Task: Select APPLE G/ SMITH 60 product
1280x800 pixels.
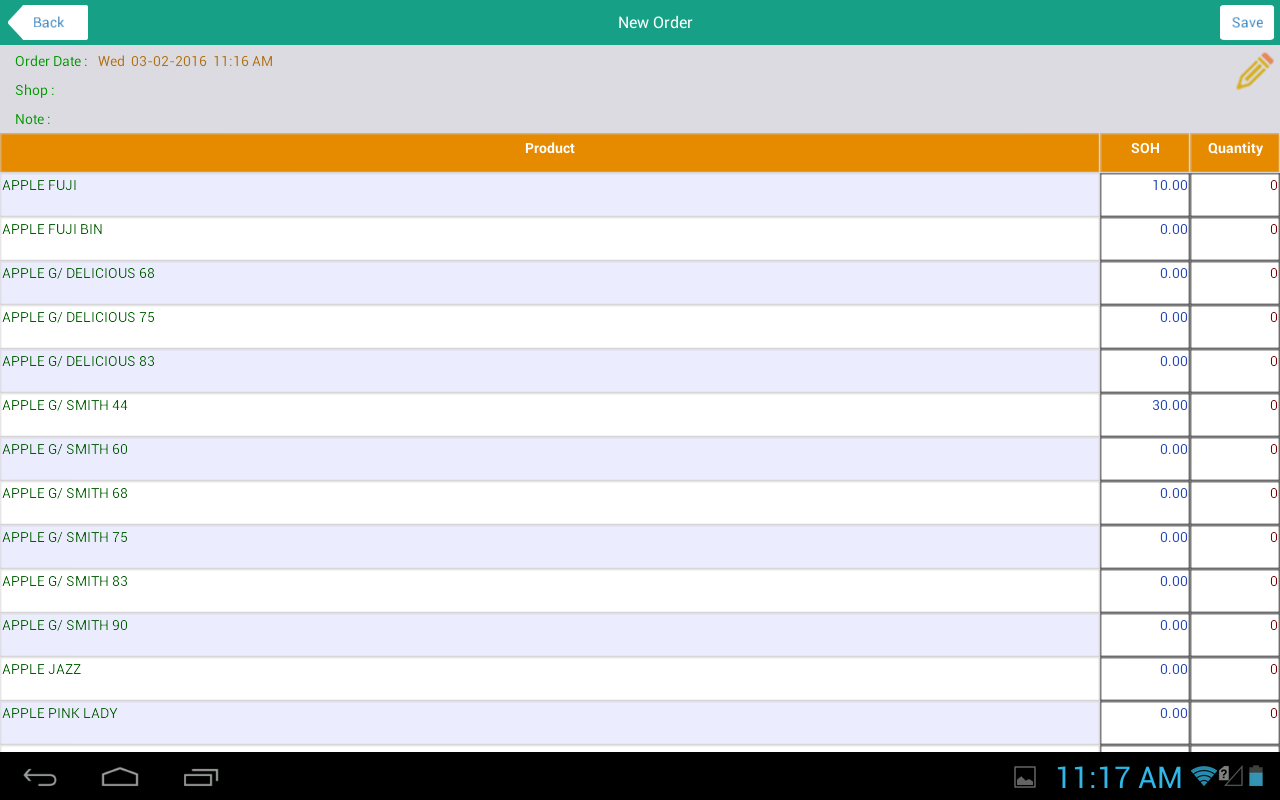Action: (x=550, y=459)
